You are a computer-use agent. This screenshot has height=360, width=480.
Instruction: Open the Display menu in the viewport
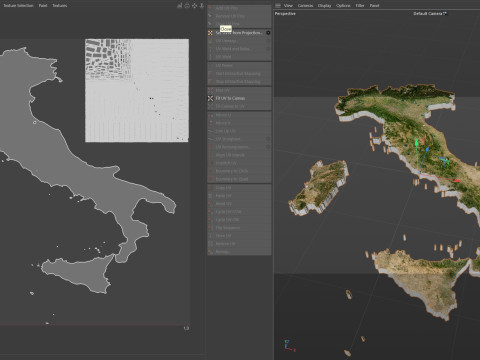click(324, 5)
